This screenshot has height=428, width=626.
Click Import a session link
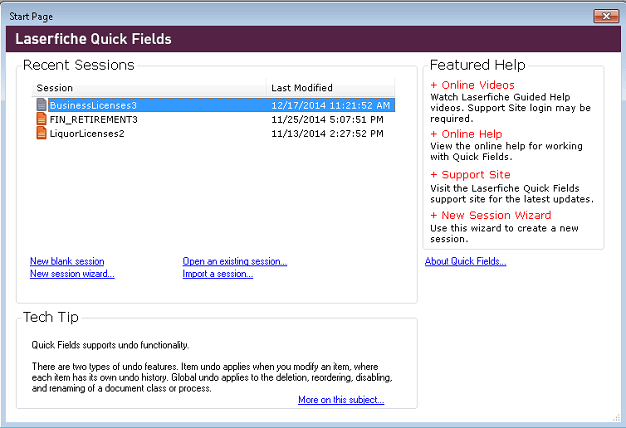pyautogui.click(x=218, y=273)
